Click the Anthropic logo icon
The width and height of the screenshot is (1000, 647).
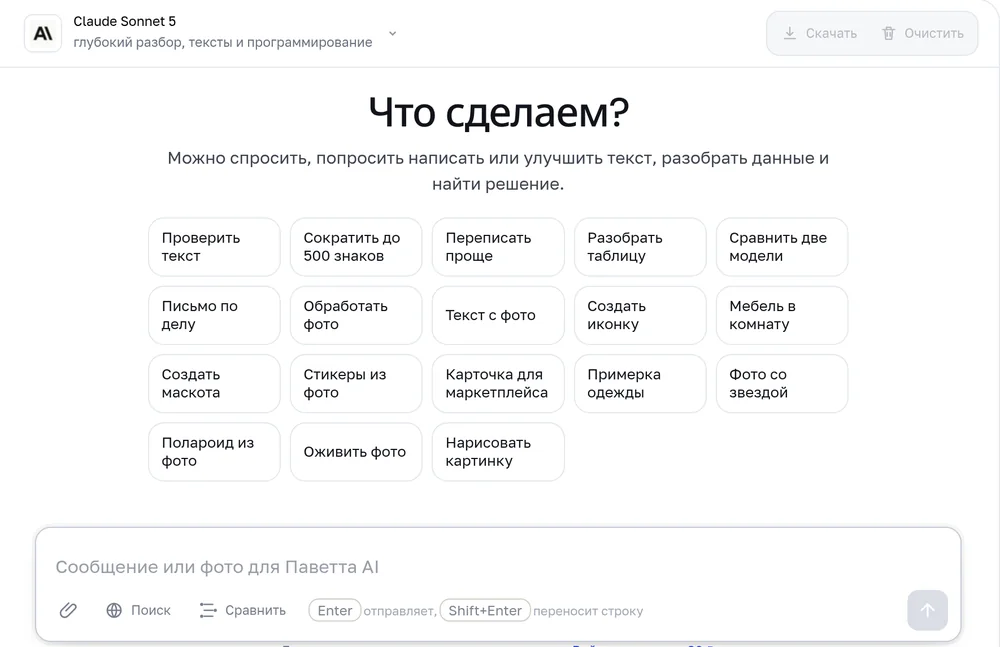[43, 33]
